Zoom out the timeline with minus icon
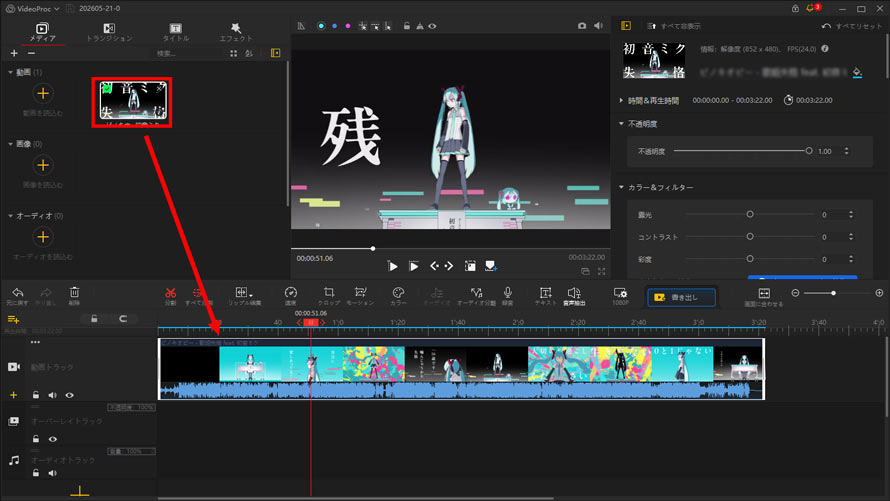890x501 pixels. pos(795,293)
